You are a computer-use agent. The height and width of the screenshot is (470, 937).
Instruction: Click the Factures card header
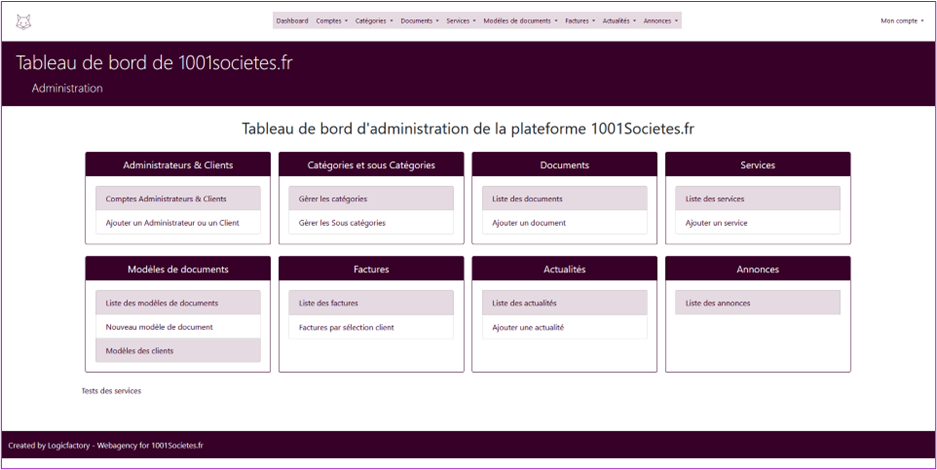(x=371, y=269)
